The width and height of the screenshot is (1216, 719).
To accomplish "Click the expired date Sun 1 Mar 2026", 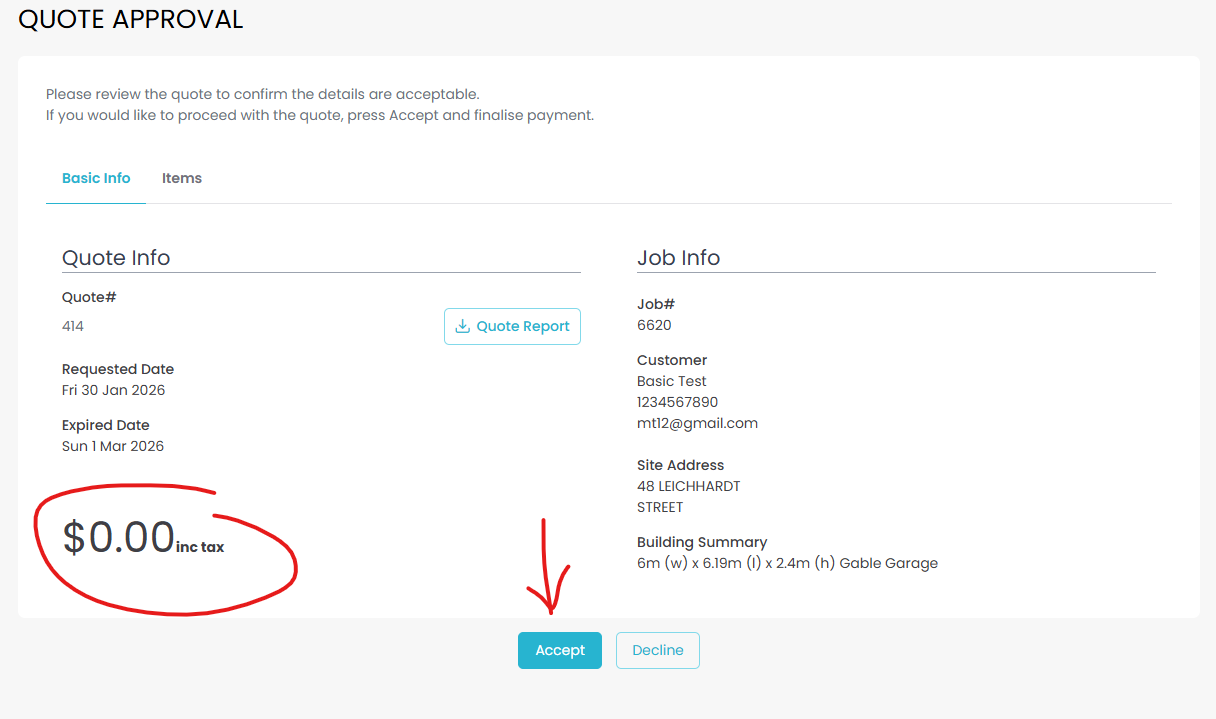I will (113, 446).
